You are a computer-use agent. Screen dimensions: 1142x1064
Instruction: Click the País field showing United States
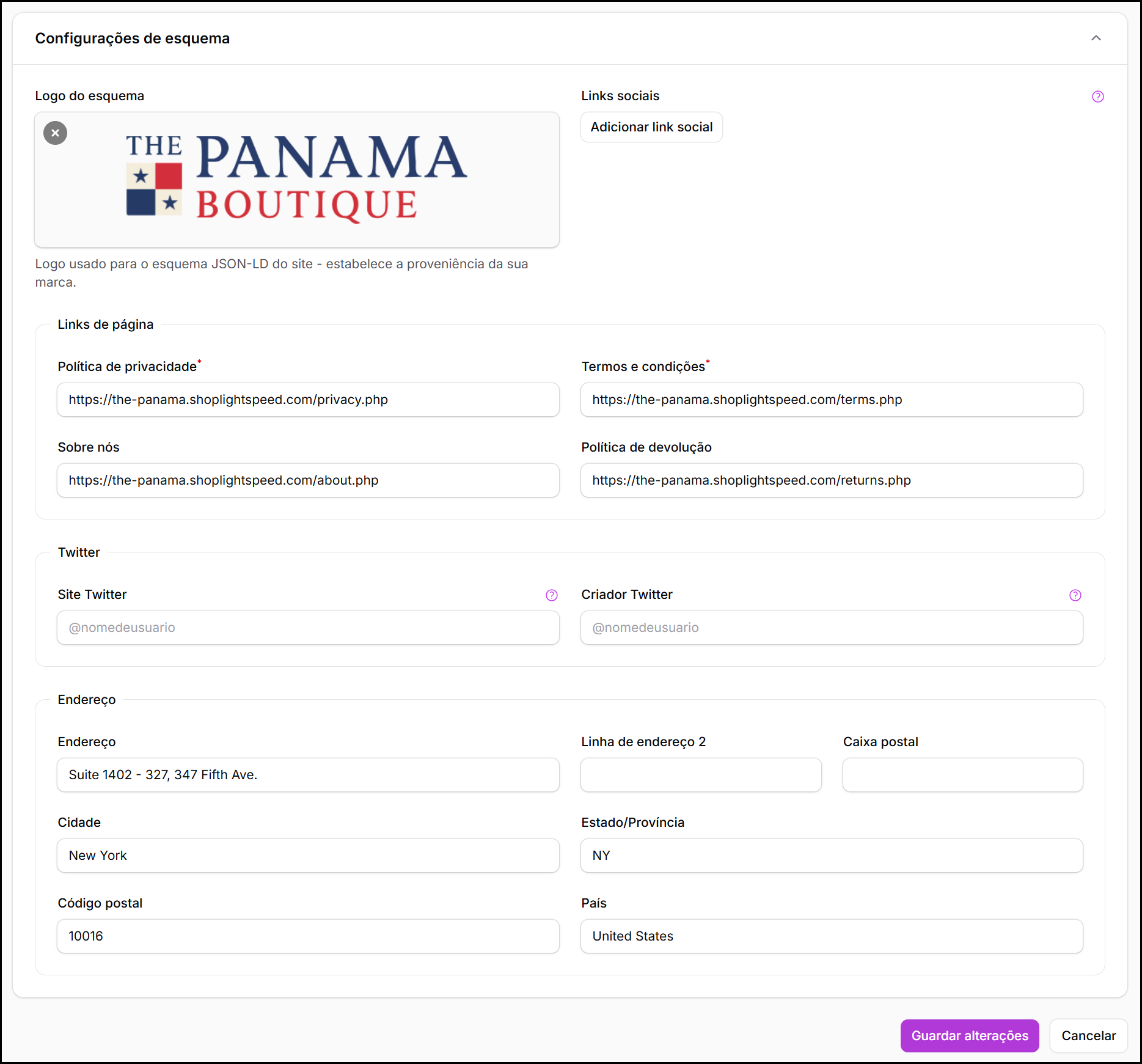tap(831, 936)
